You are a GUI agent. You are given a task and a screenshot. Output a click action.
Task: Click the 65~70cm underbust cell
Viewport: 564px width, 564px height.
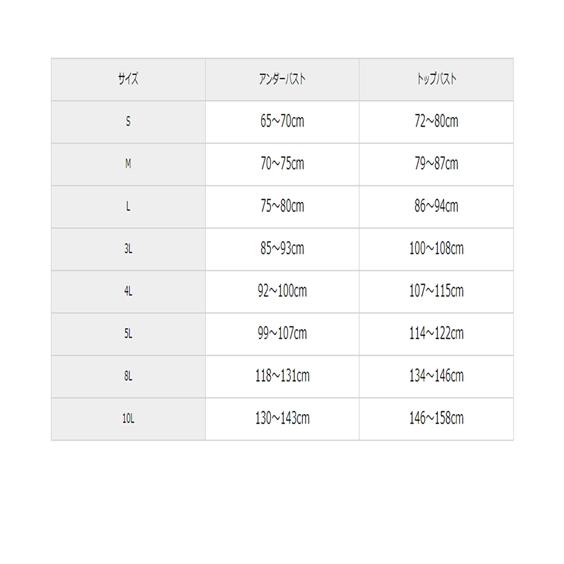[282, 122]
